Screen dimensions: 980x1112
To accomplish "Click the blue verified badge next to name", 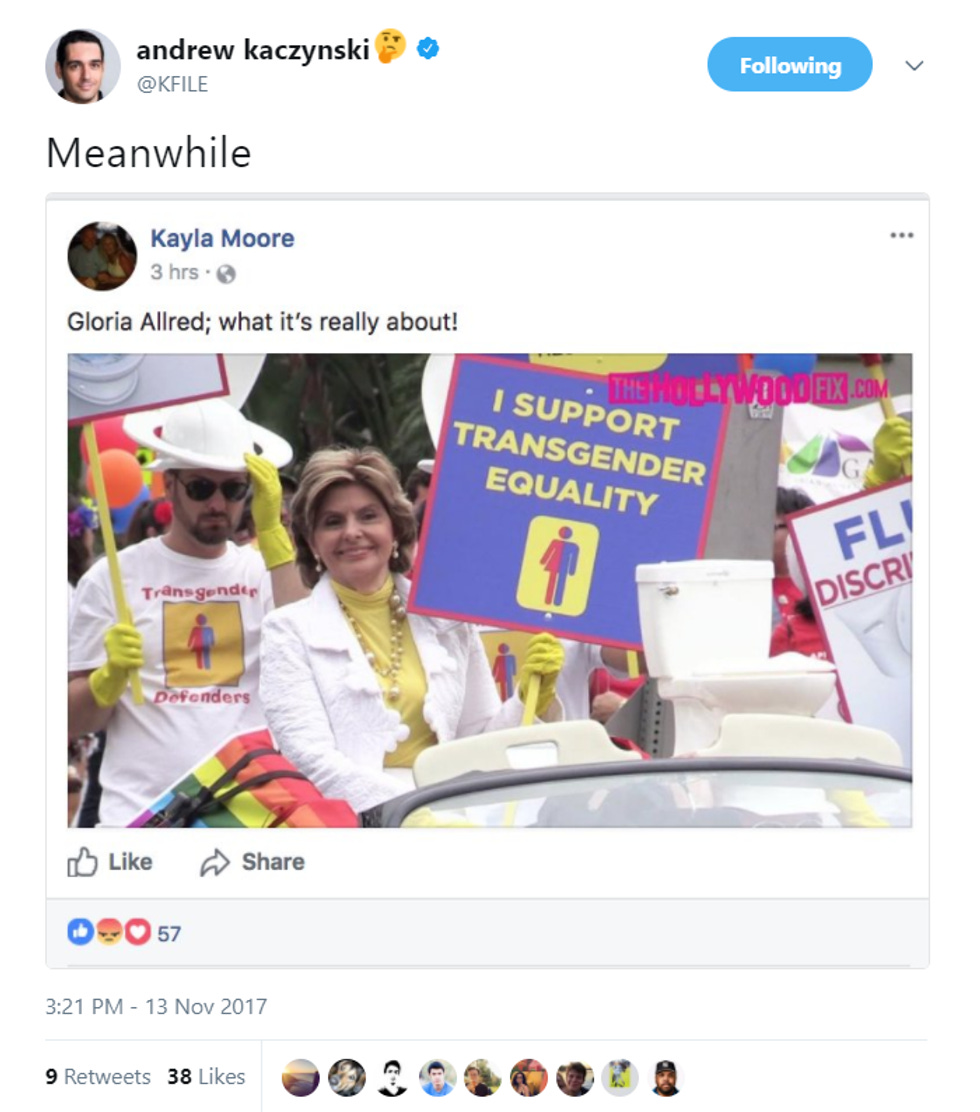I will pyautogui.click(x=428, y=49).
